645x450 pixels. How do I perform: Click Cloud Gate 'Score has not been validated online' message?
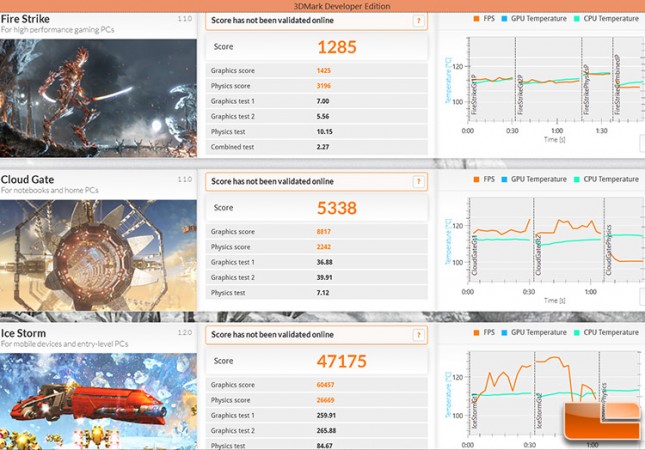[x=272, y=181]
